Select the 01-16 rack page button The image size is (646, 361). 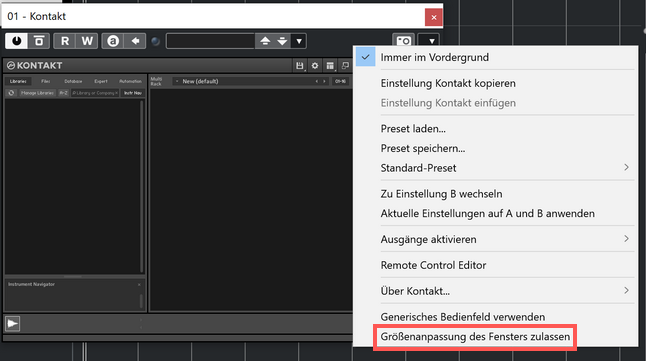(x=340, y=81)
